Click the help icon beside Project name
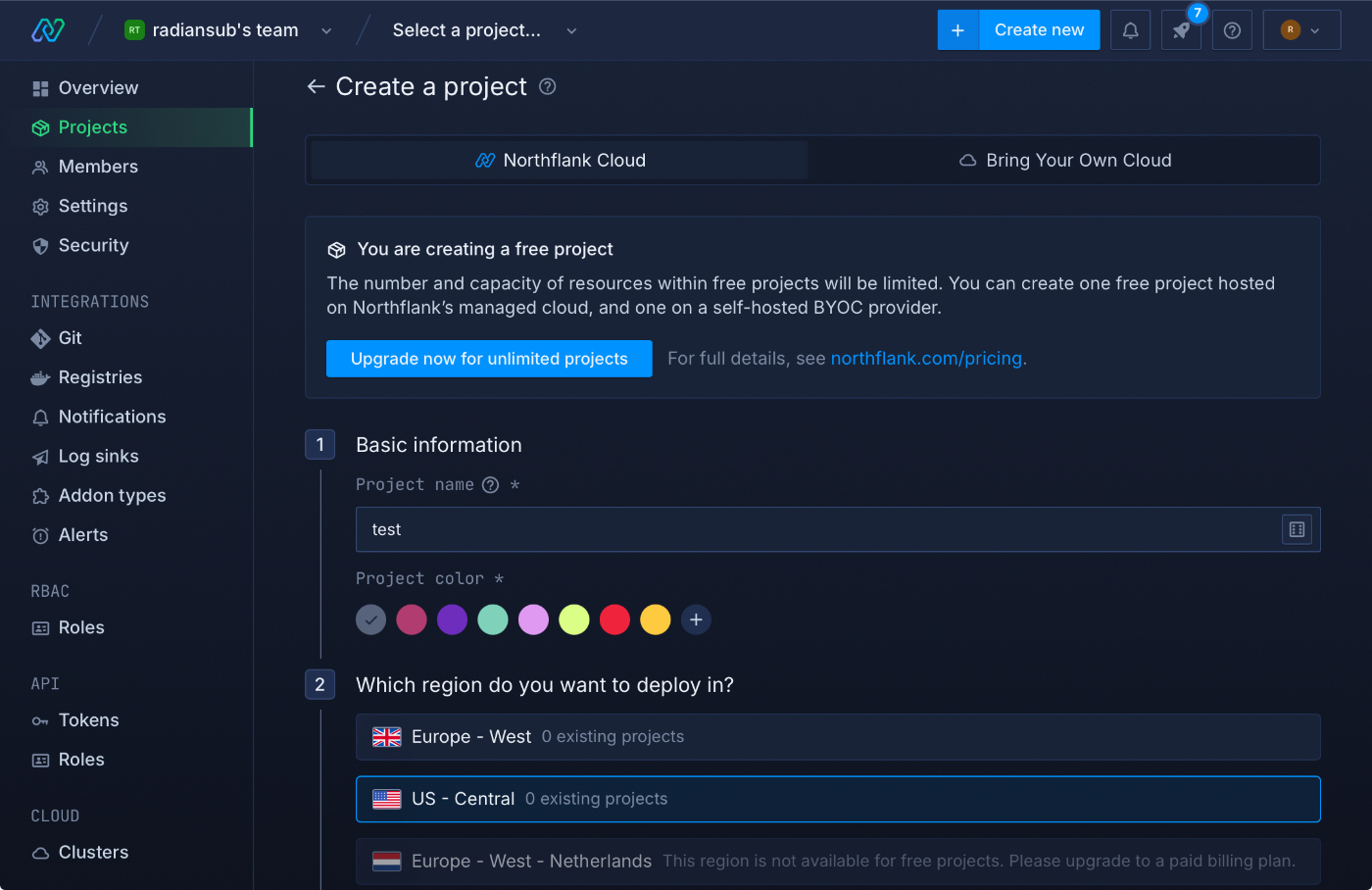 [491, 485]
